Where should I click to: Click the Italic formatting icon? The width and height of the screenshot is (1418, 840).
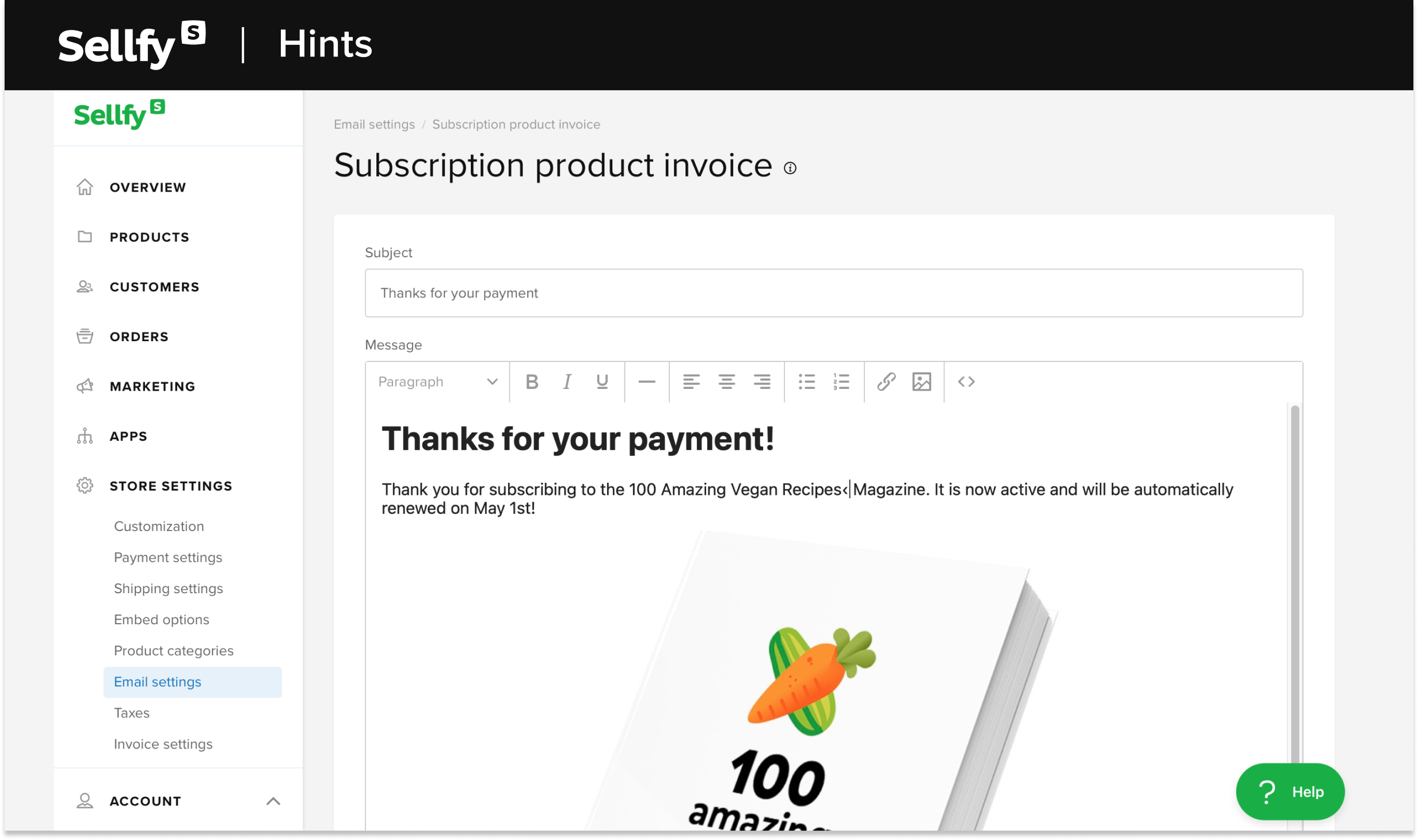tap(566, 381)
